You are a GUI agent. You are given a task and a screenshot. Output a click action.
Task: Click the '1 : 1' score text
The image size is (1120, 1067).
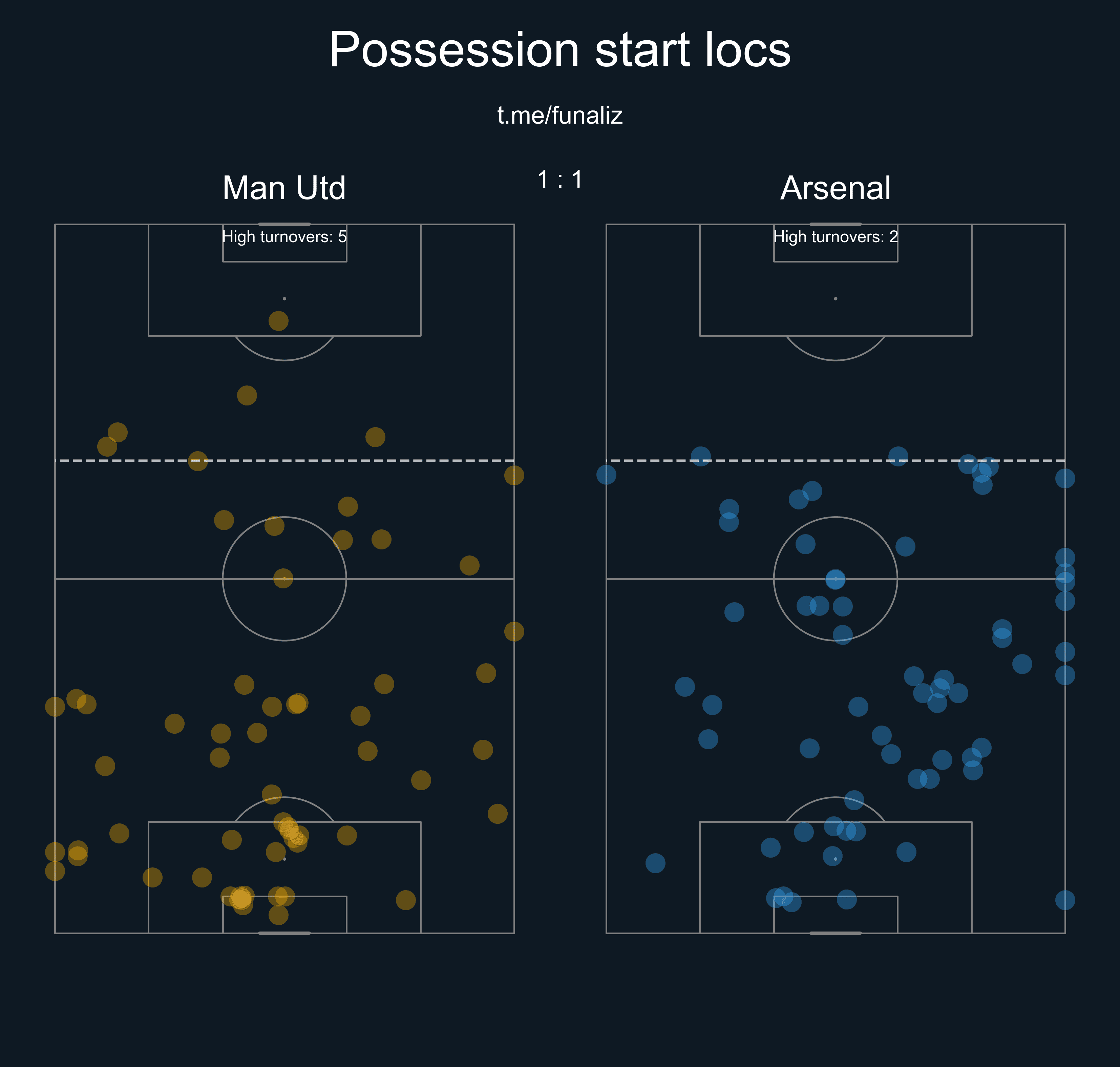tap(559, 180)
